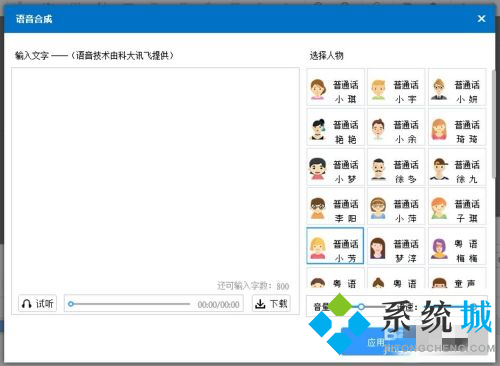
Task: Close the 语音合成 dialog
Action: click(x=481, y=19)
